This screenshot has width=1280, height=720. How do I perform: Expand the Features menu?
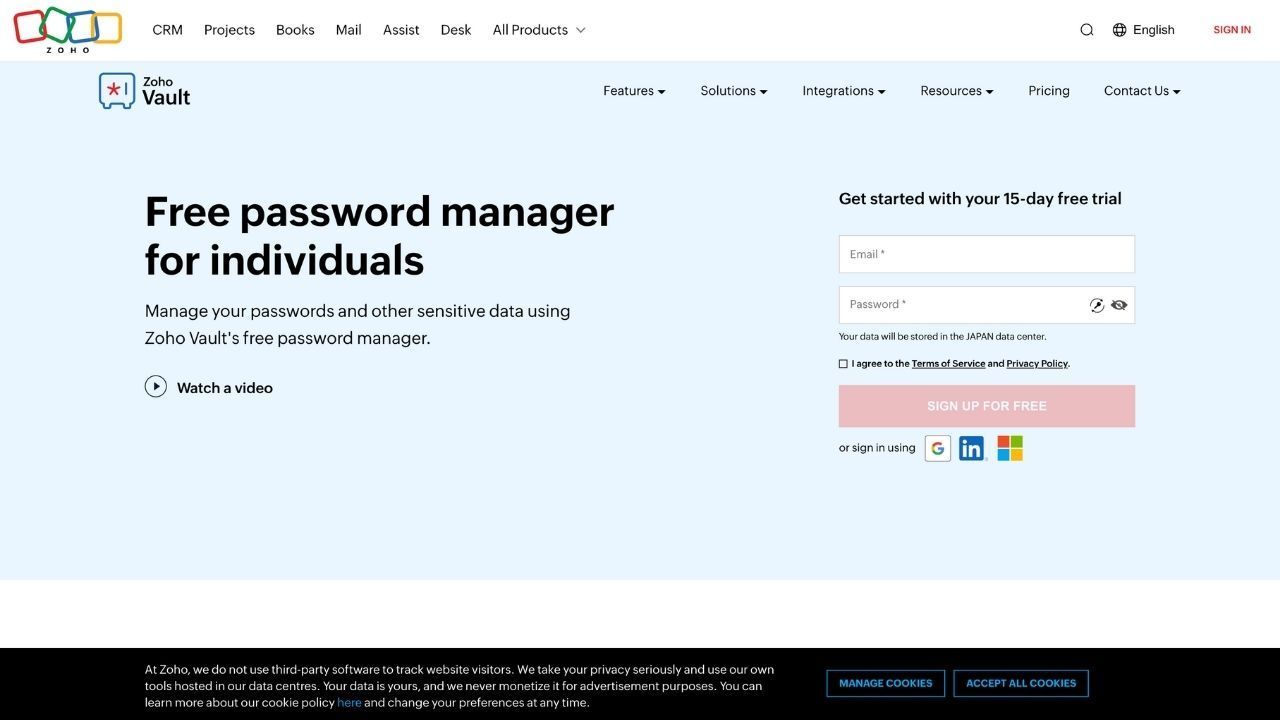tap(634, 91)
